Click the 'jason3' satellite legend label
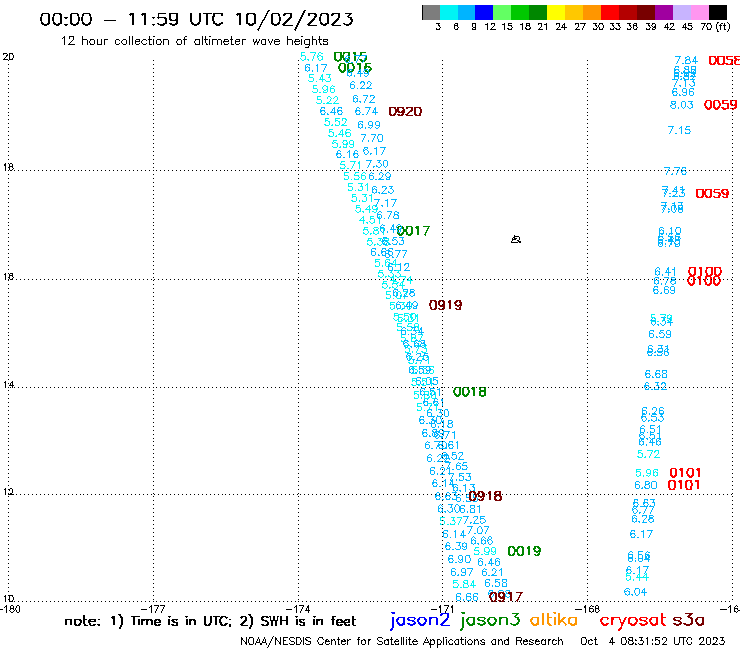Image resolution: width=740 pixels, height=650 pixels. pos(490,620)
